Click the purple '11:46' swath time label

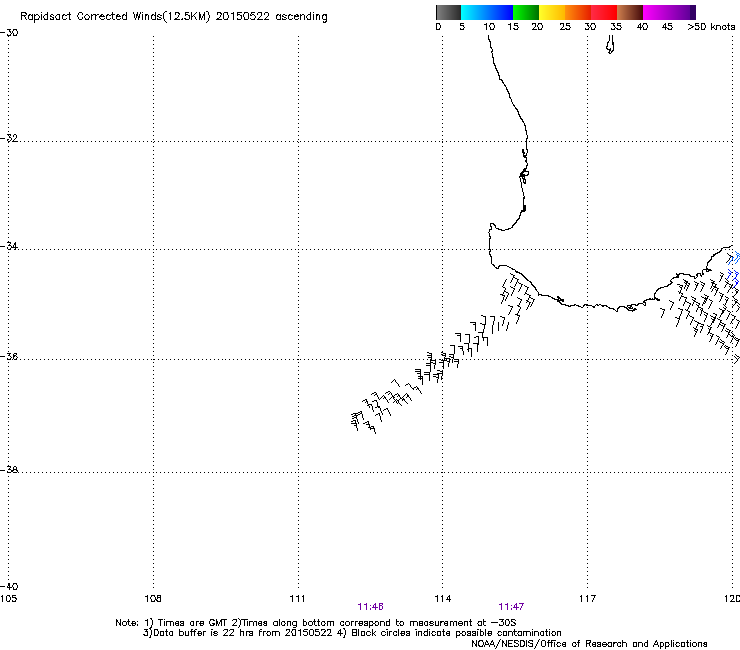coord(370,607)
